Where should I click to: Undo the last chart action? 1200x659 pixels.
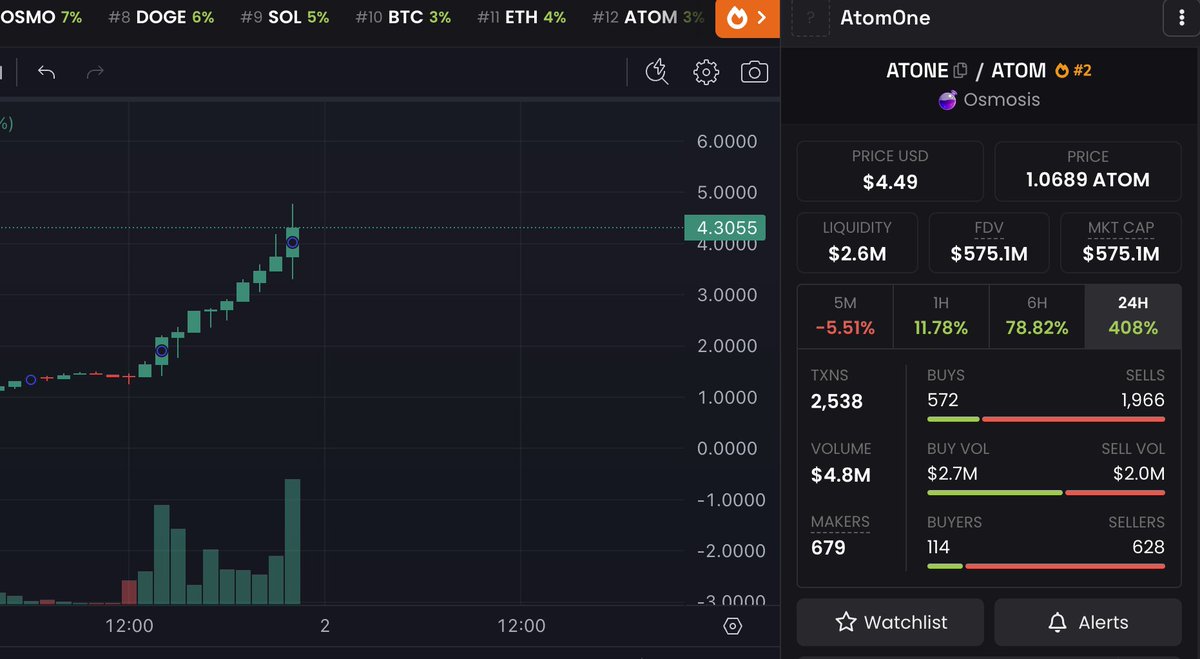pyautogui.click(x=46, y=72)
